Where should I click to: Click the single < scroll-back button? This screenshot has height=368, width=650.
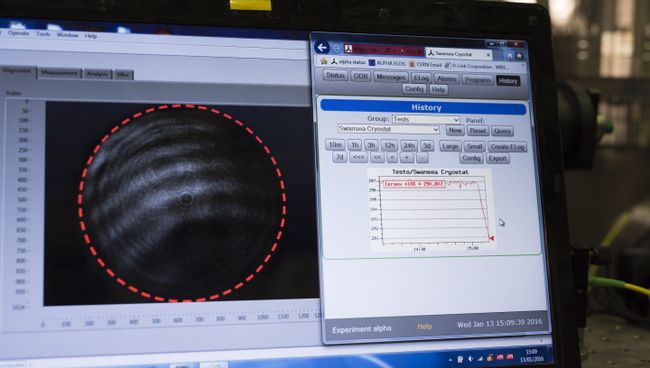click(392, 158)
